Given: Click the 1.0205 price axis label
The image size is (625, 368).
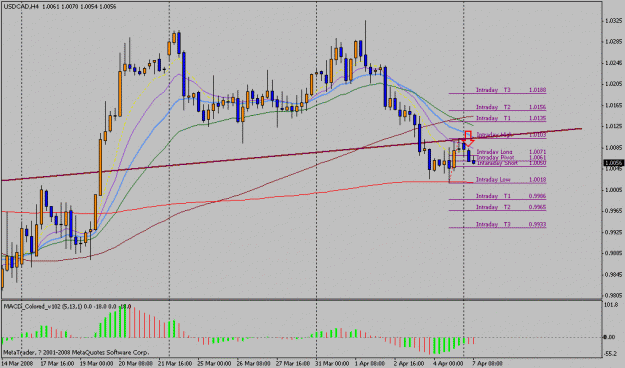Looking at the screenshot, I should click(x=613, y=84).
